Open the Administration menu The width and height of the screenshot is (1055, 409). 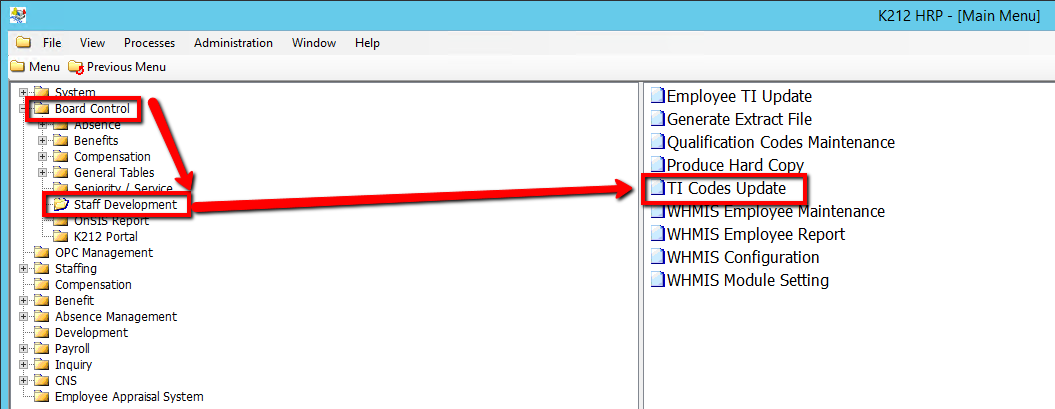(233, 43)
